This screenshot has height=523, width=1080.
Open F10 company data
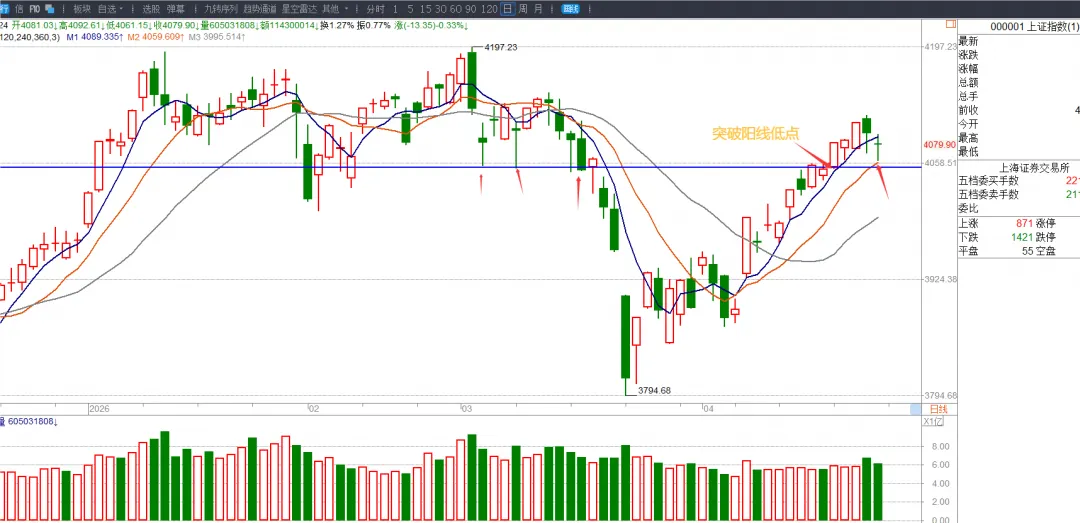(34, 9)
